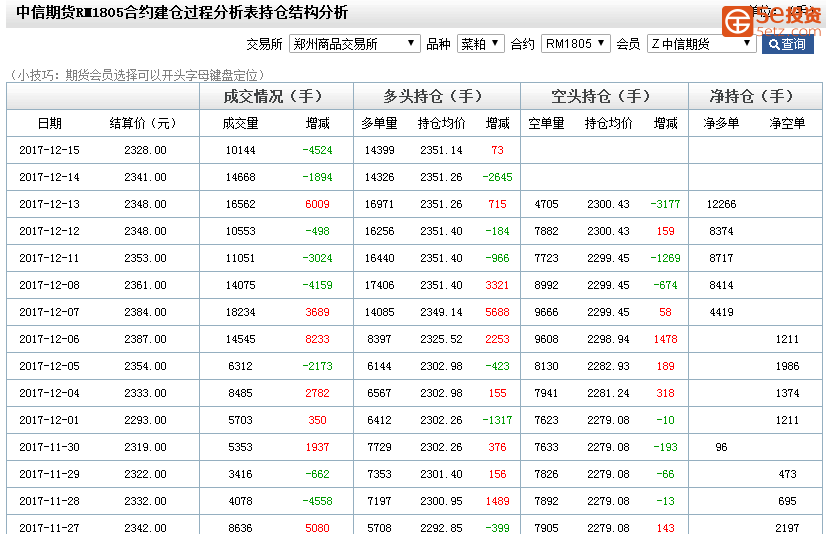Click long position value 17406

(x=379, y=285)
